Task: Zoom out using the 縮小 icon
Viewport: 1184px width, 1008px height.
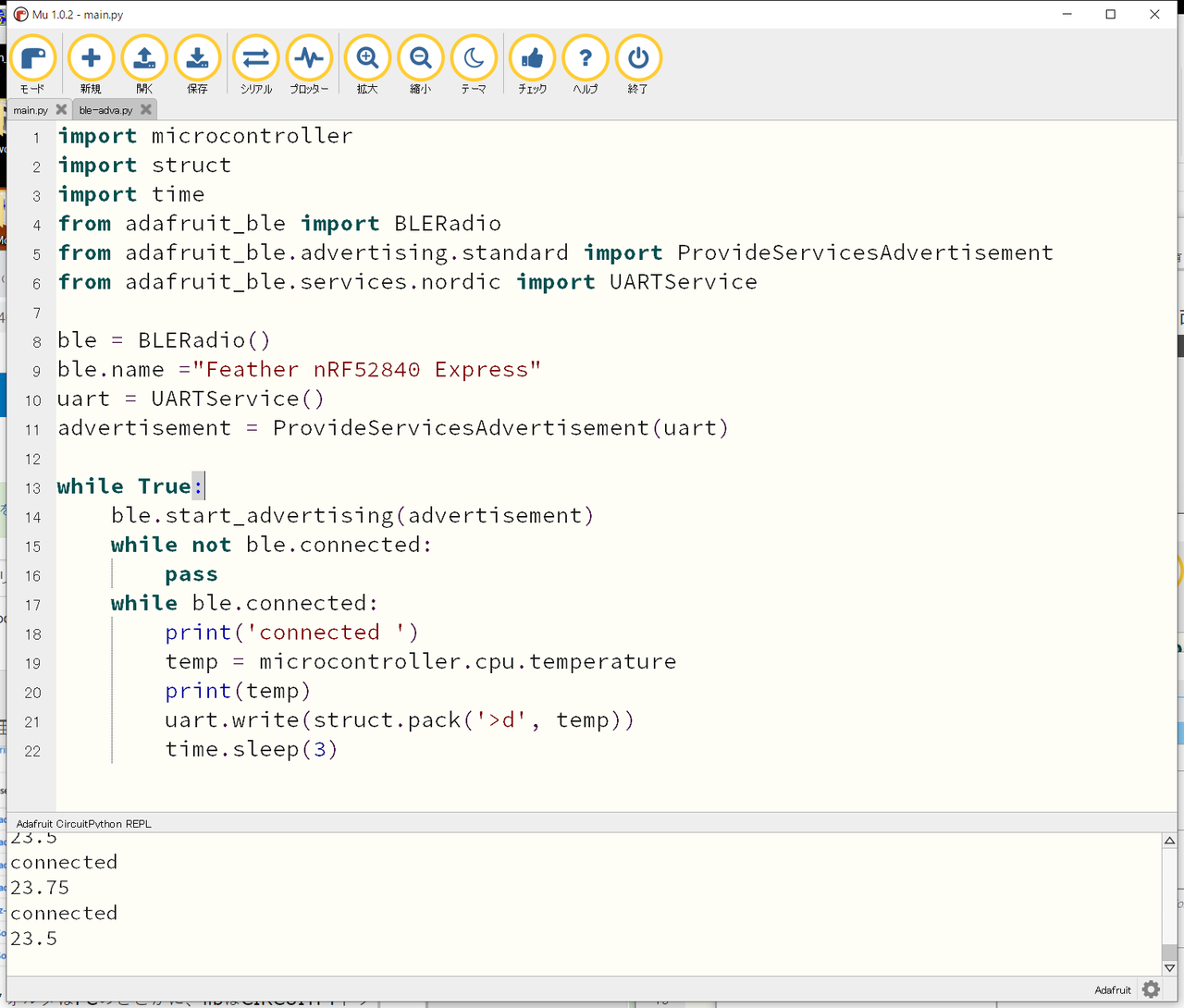Action: tap(421, 57)
